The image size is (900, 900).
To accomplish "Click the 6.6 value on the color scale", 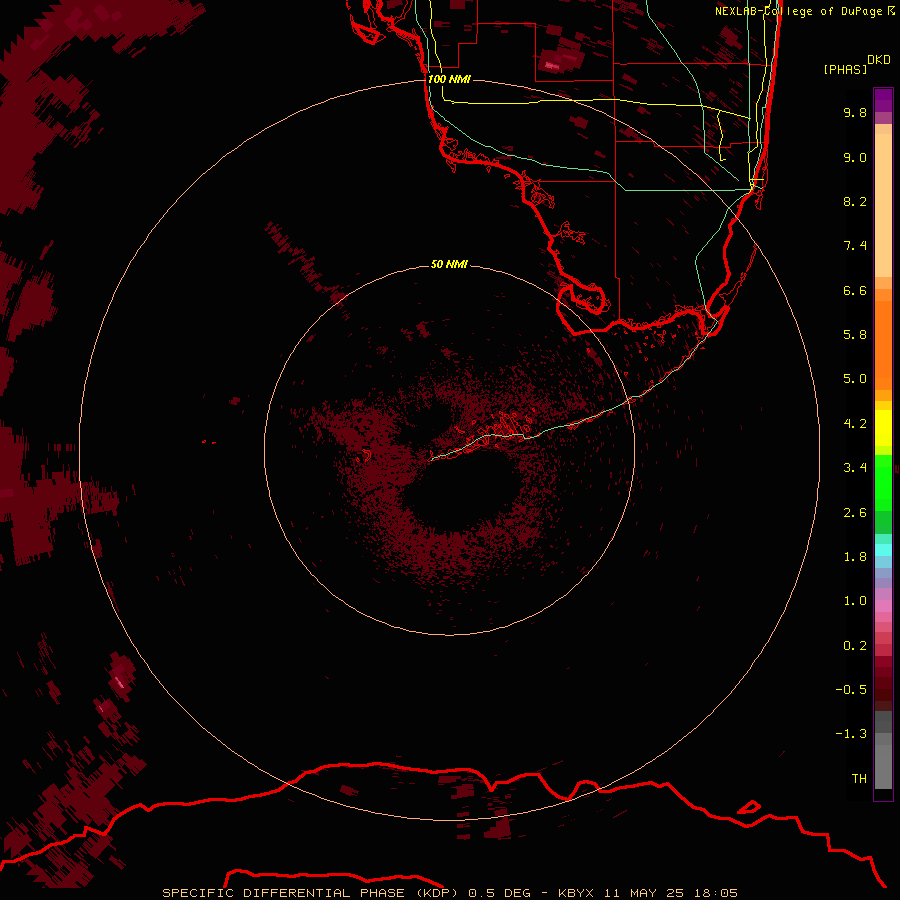I will point(855,290).
